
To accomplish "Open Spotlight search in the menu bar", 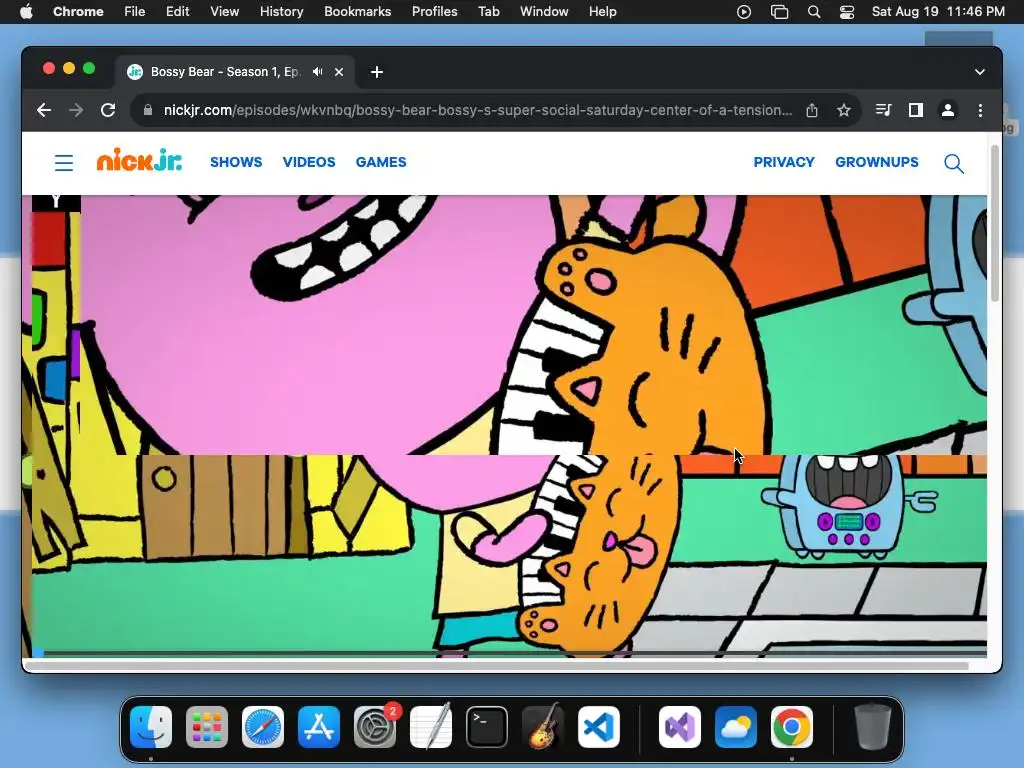I will click(814, 12).
